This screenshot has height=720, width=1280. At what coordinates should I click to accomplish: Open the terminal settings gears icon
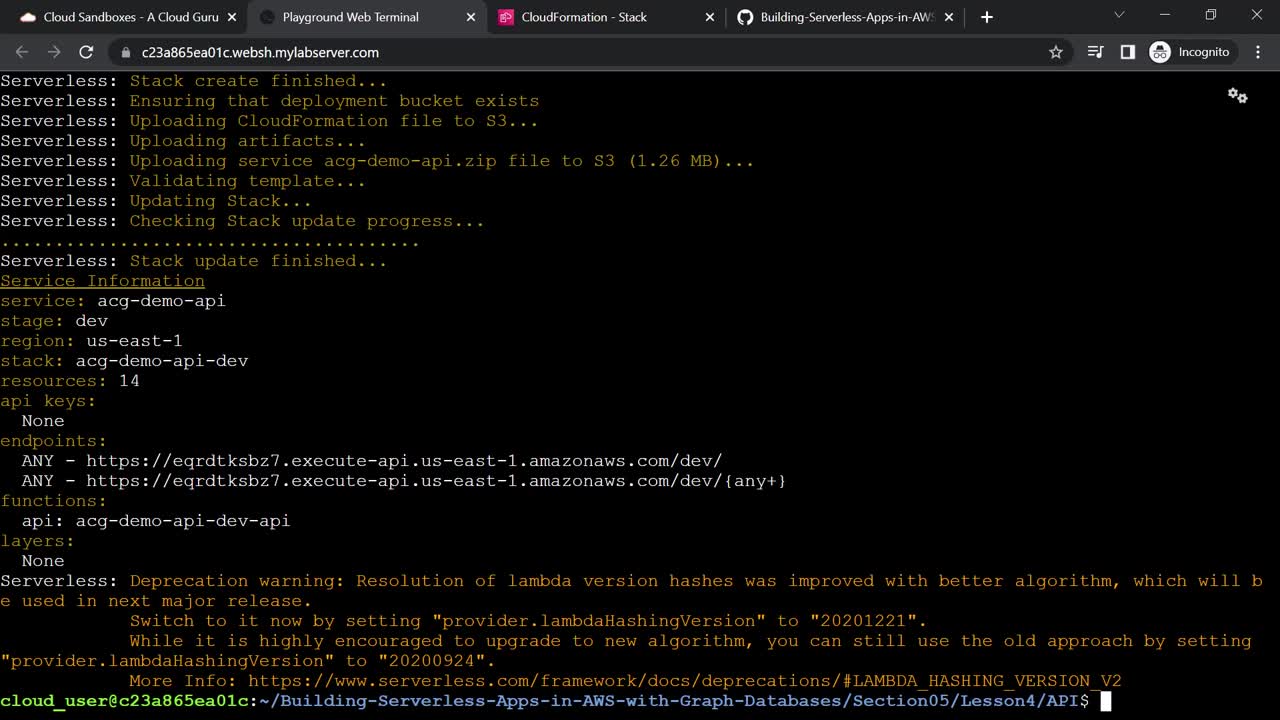coord(1237,95)
